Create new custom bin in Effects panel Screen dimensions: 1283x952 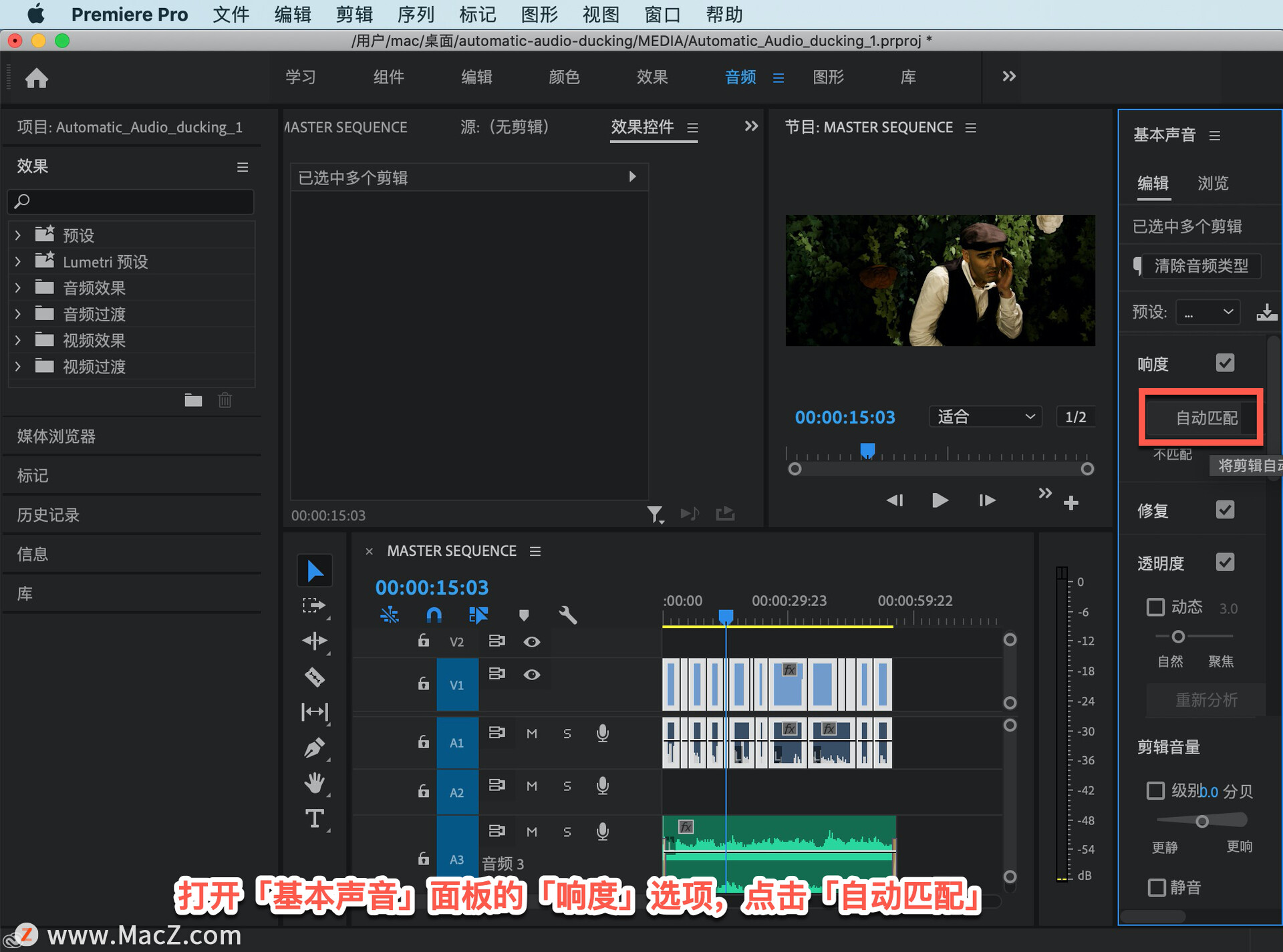tap(194, 400)
